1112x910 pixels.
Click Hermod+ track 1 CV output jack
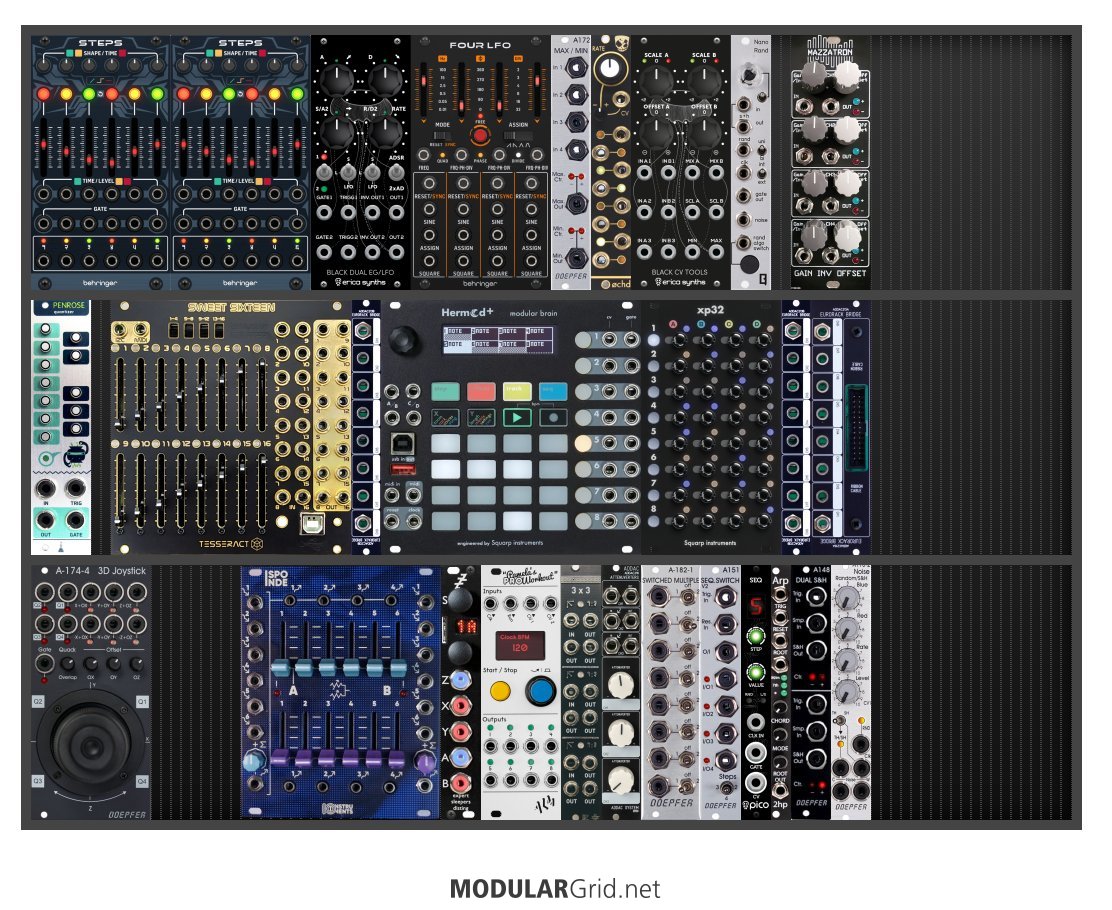608,340
